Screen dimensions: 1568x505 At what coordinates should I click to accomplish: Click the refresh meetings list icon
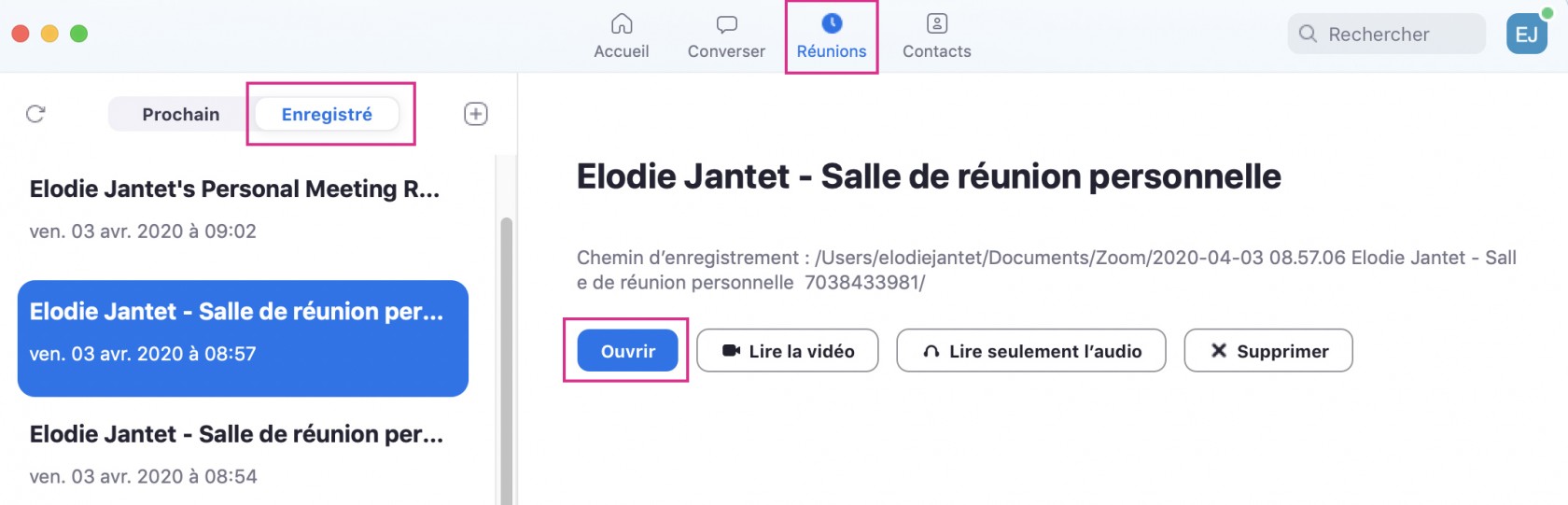[x=35, y=114]
